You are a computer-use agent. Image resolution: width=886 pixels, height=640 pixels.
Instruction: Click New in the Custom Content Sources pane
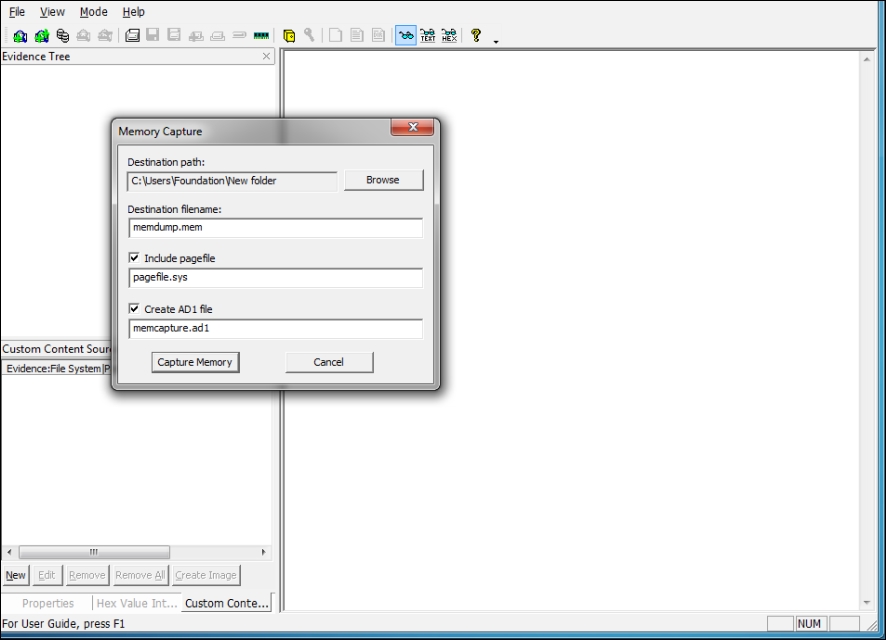pyautogui.click(x=15, y=575)
